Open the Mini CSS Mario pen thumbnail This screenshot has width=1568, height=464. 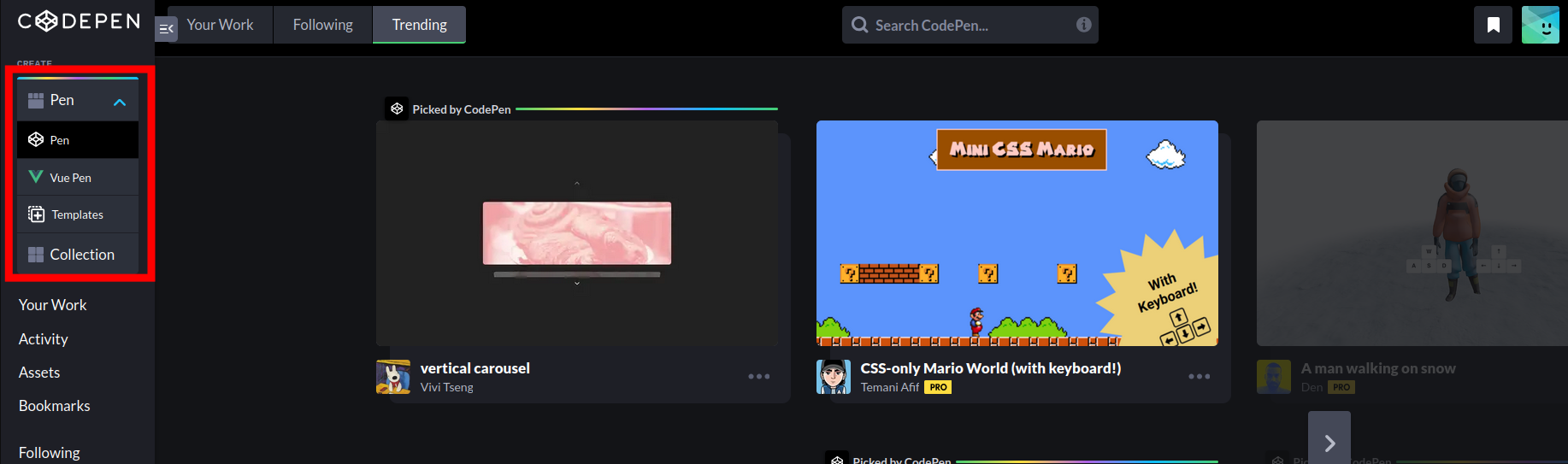point(1017,233)
